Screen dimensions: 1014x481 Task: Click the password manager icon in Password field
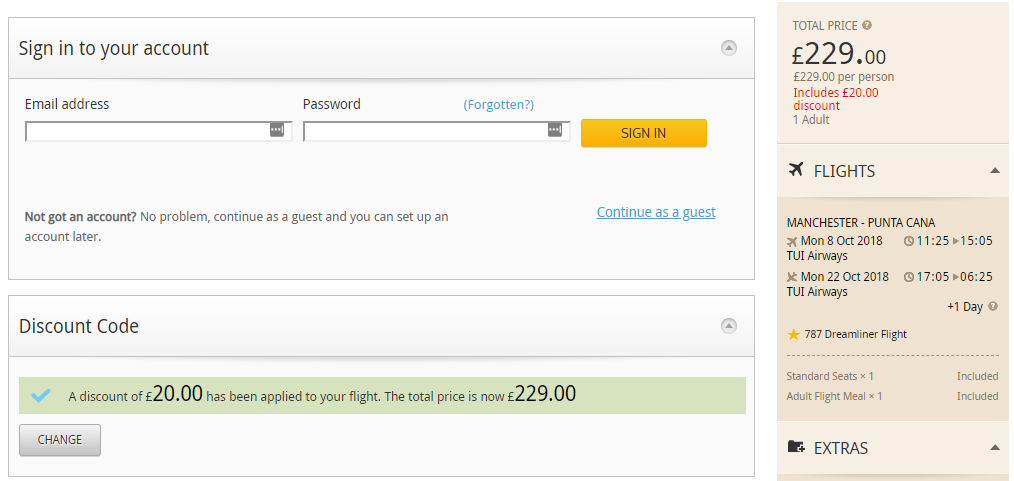point(555,130)
